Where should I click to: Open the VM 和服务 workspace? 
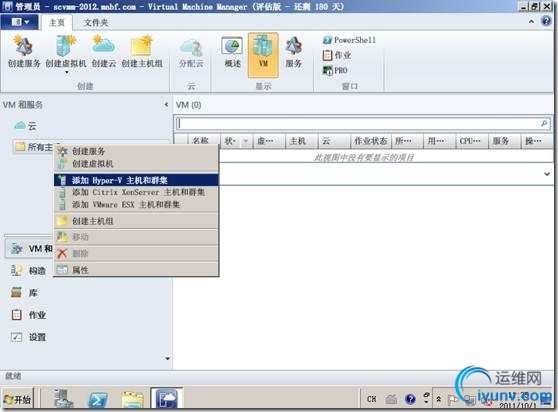point(30,248)
